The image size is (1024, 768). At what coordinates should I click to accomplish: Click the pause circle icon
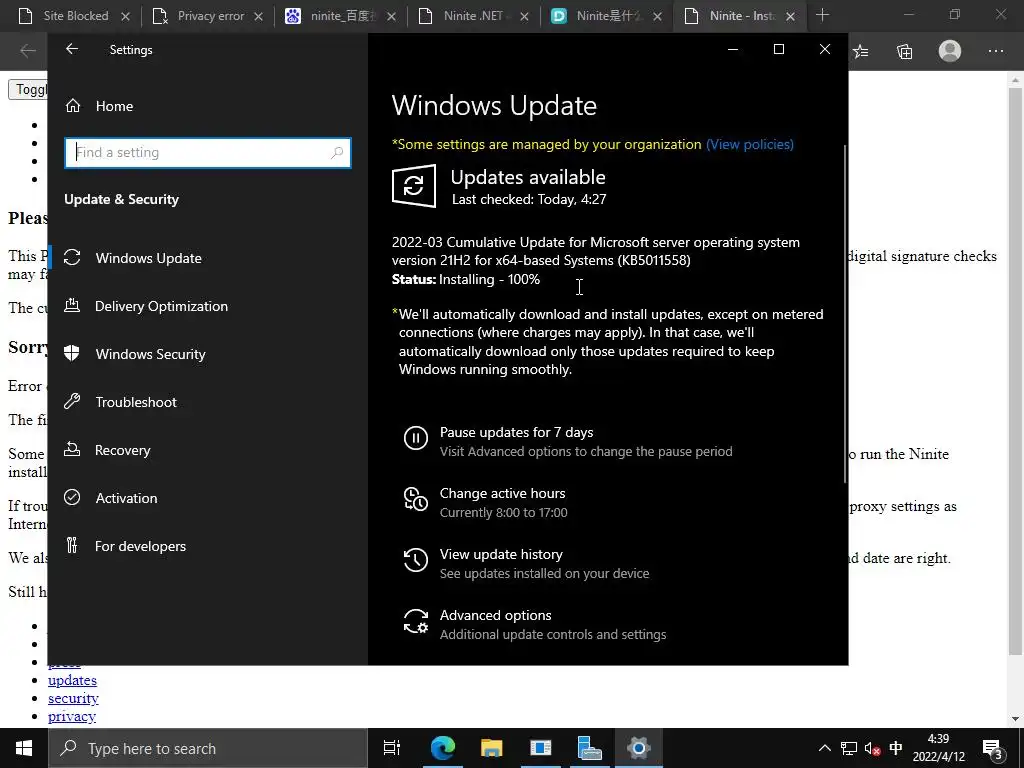click(x=415, y=438)
